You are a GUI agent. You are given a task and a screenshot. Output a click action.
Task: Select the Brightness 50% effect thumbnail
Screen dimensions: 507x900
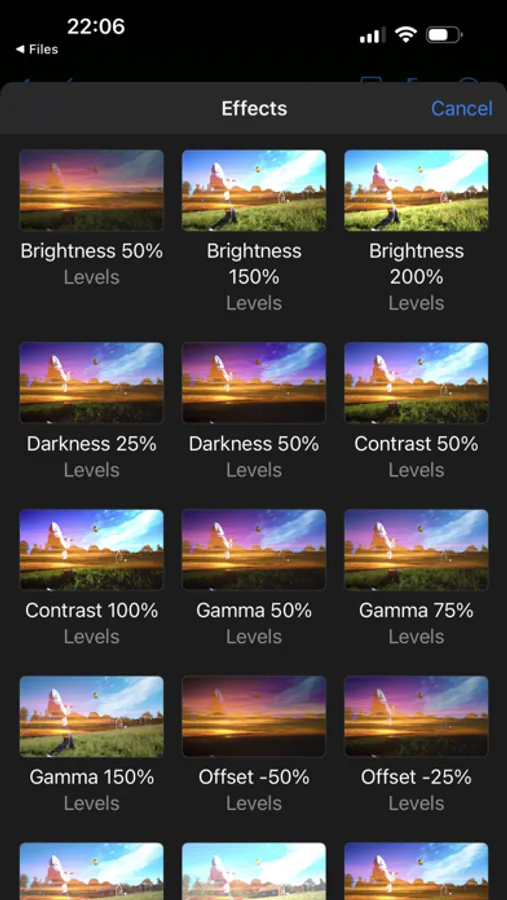tap(91, 191)
